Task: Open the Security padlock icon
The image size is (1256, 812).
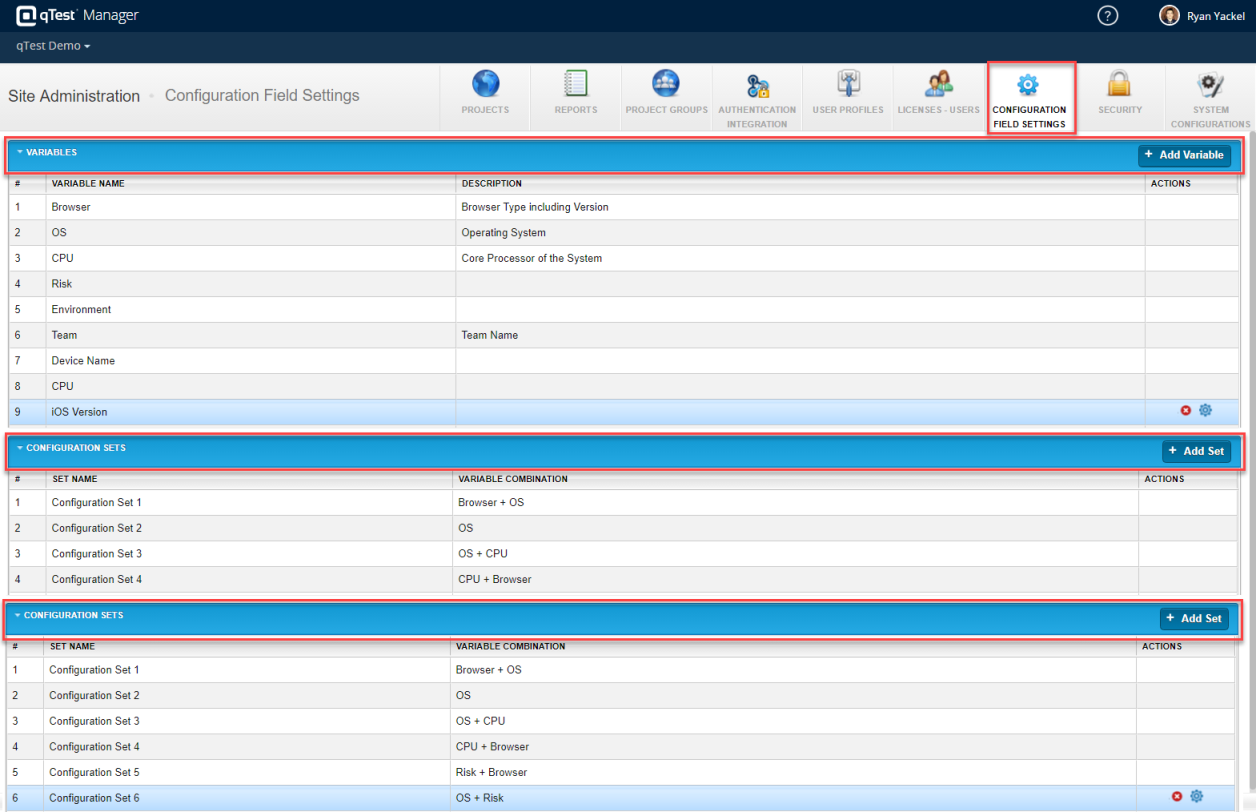Action: (x=1119, y=85)
